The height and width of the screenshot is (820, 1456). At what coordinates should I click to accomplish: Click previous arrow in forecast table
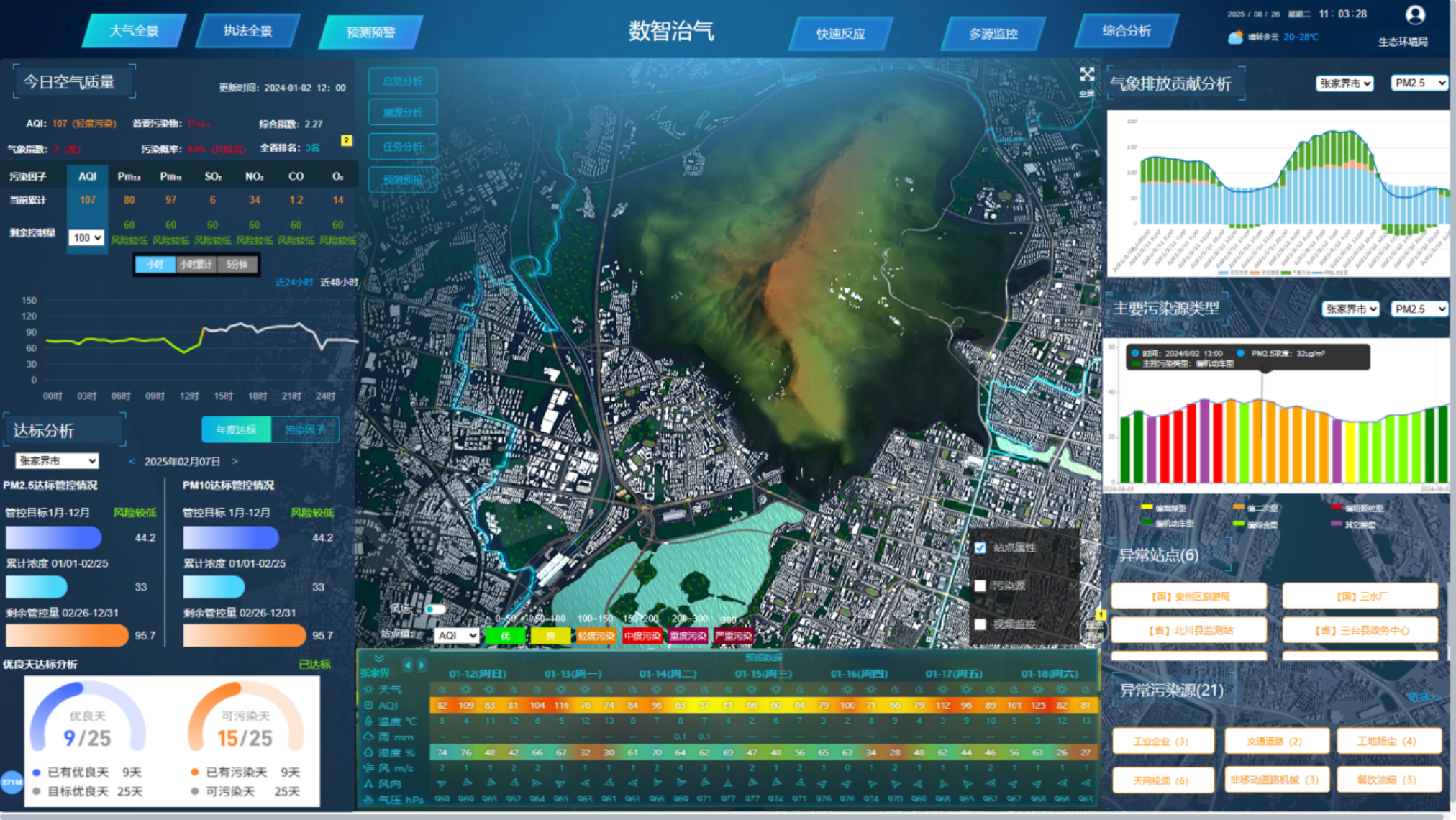point(408,665)
